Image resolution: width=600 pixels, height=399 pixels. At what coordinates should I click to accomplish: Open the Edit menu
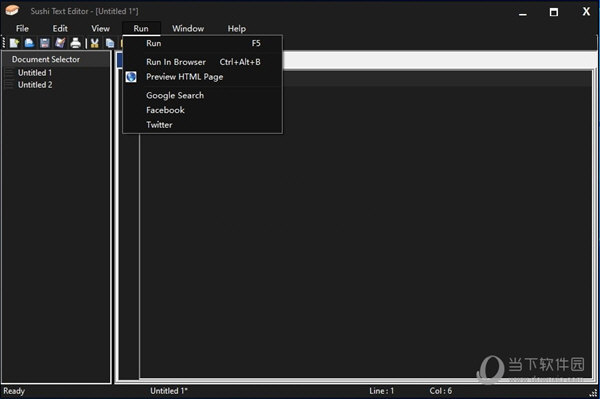60,29
